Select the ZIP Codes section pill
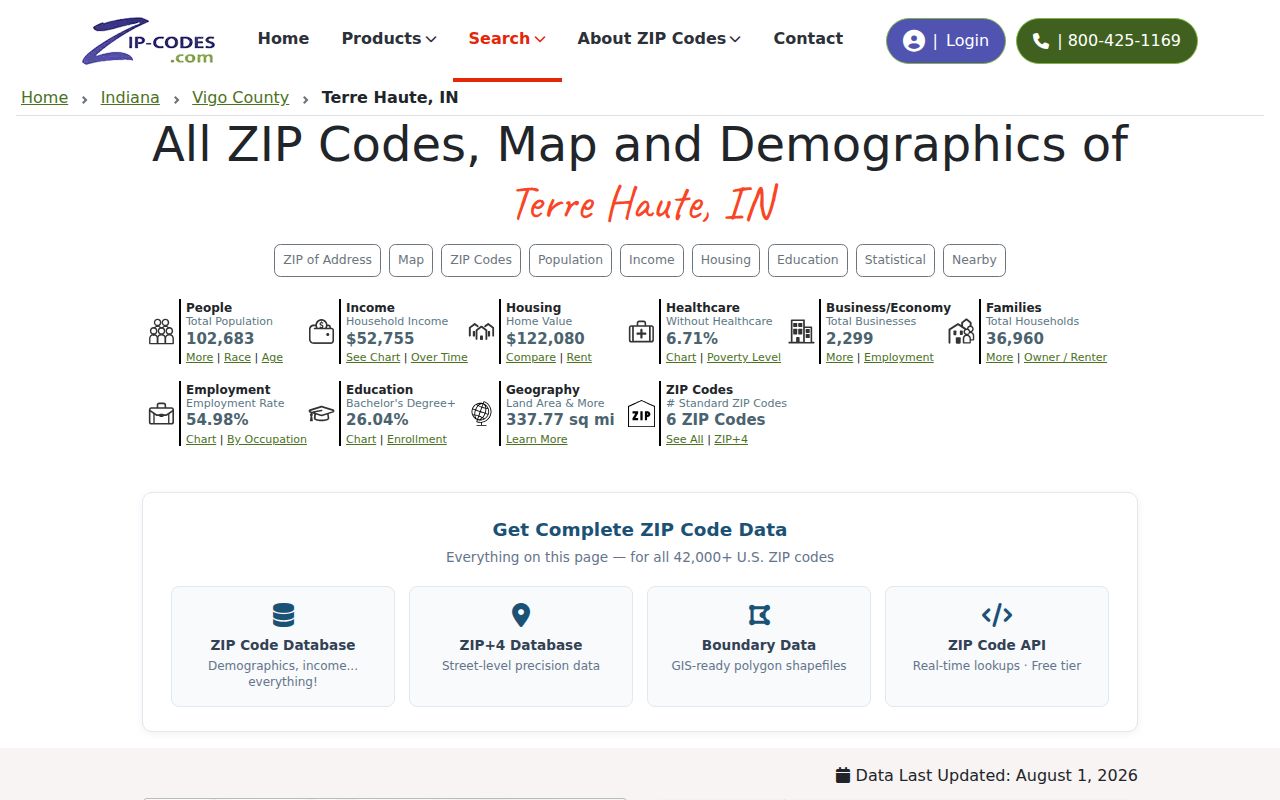The height and width of the screenshot is (800, 1280). (x=481, y=260)
